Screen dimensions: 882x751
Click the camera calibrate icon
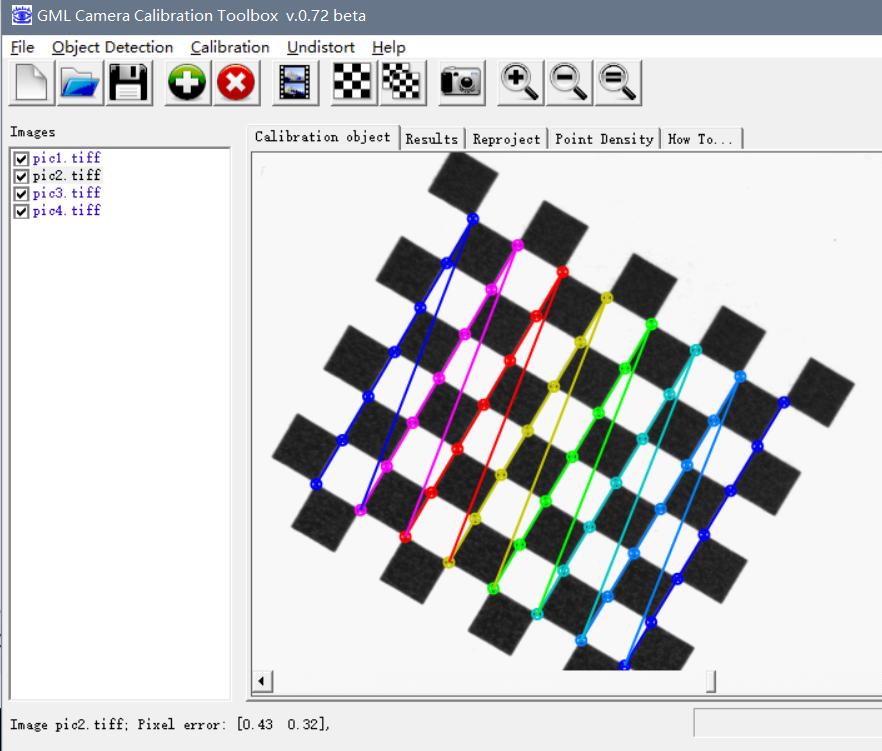[x=461, y=83]
